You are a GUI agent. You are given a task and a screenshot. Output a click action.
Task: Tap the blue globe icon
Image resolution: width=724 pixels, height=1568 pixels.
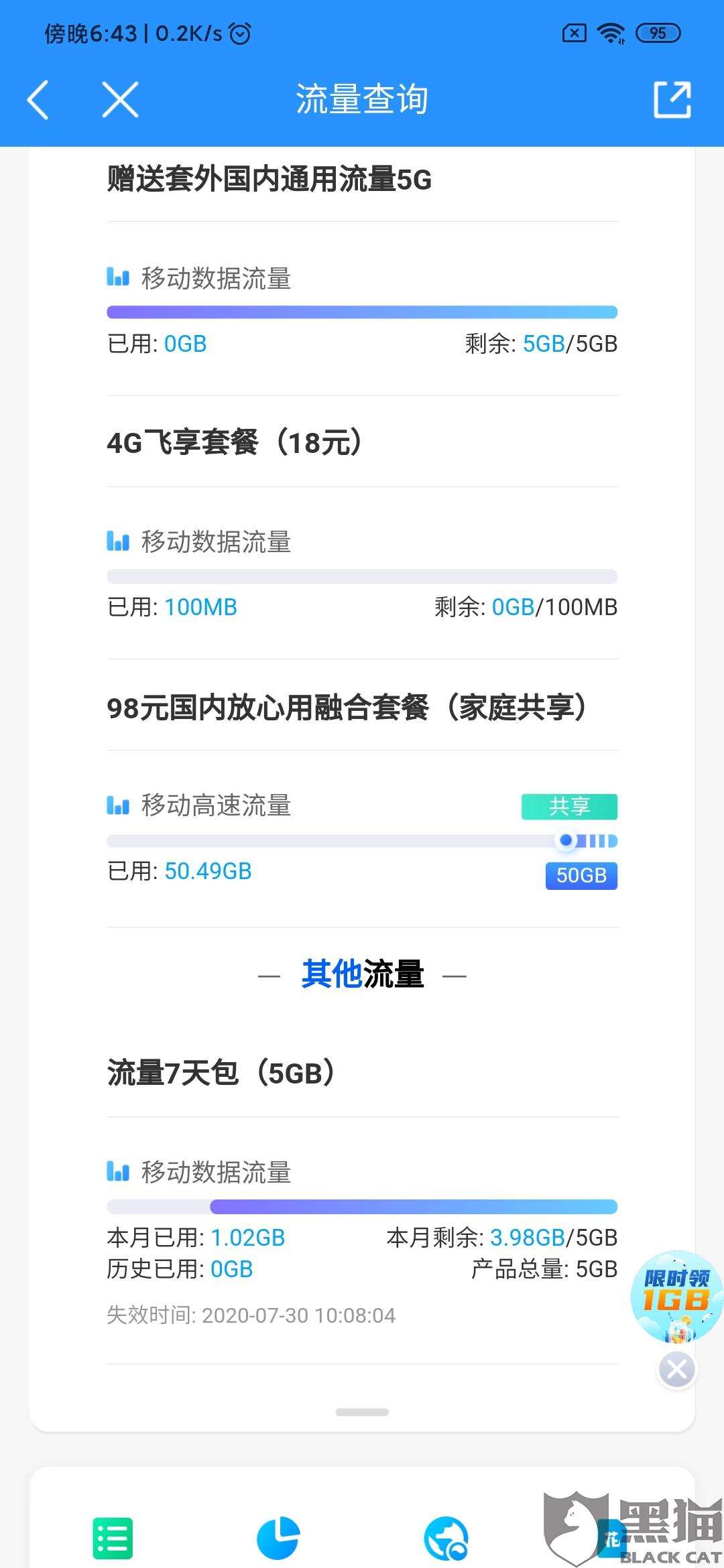(446, 1538)
